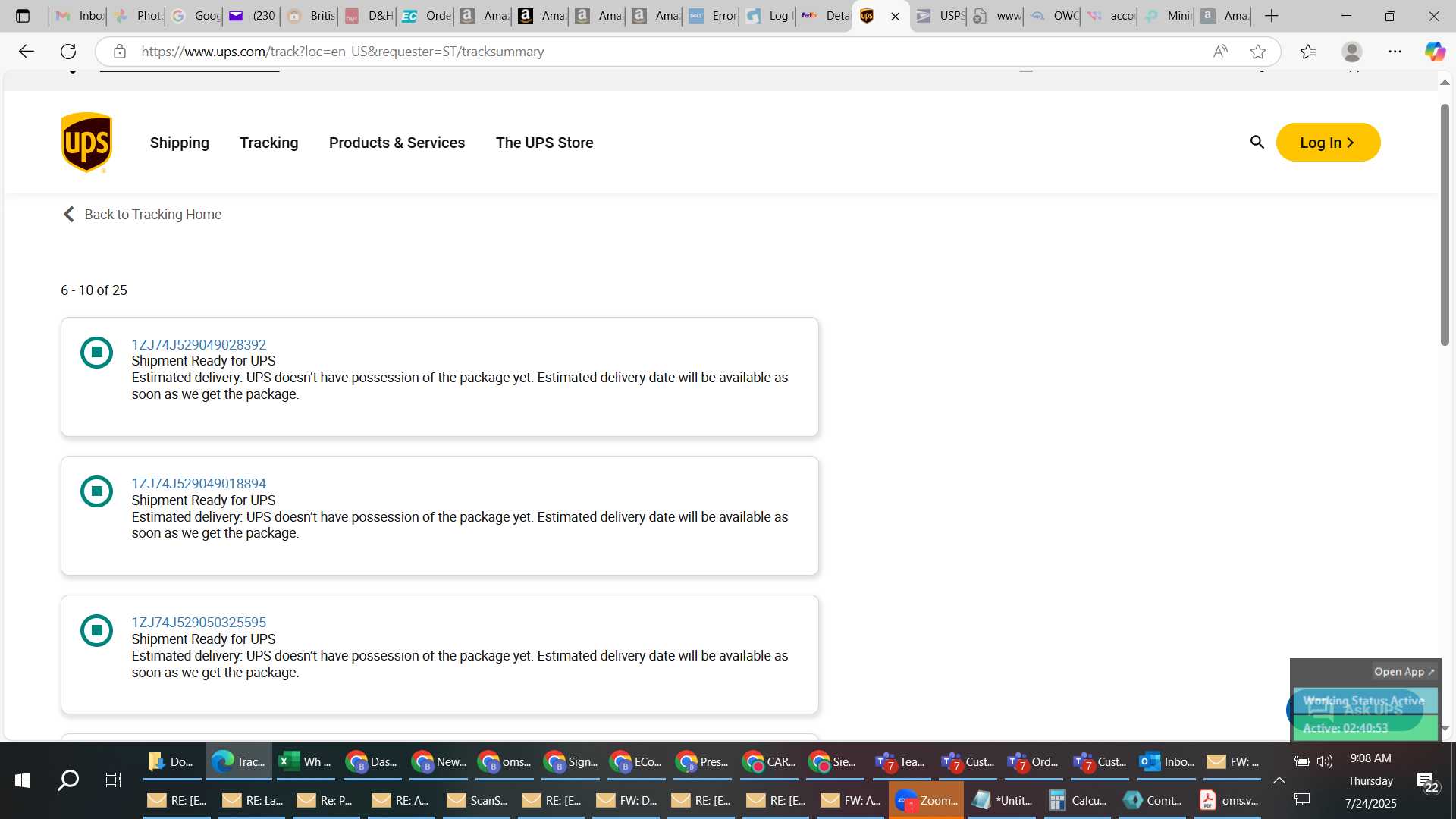Image resolution: width=1456 pixels, height=819 pixels.
Task: Open Outlook Inbox taskbar item
Action: 1166,761
